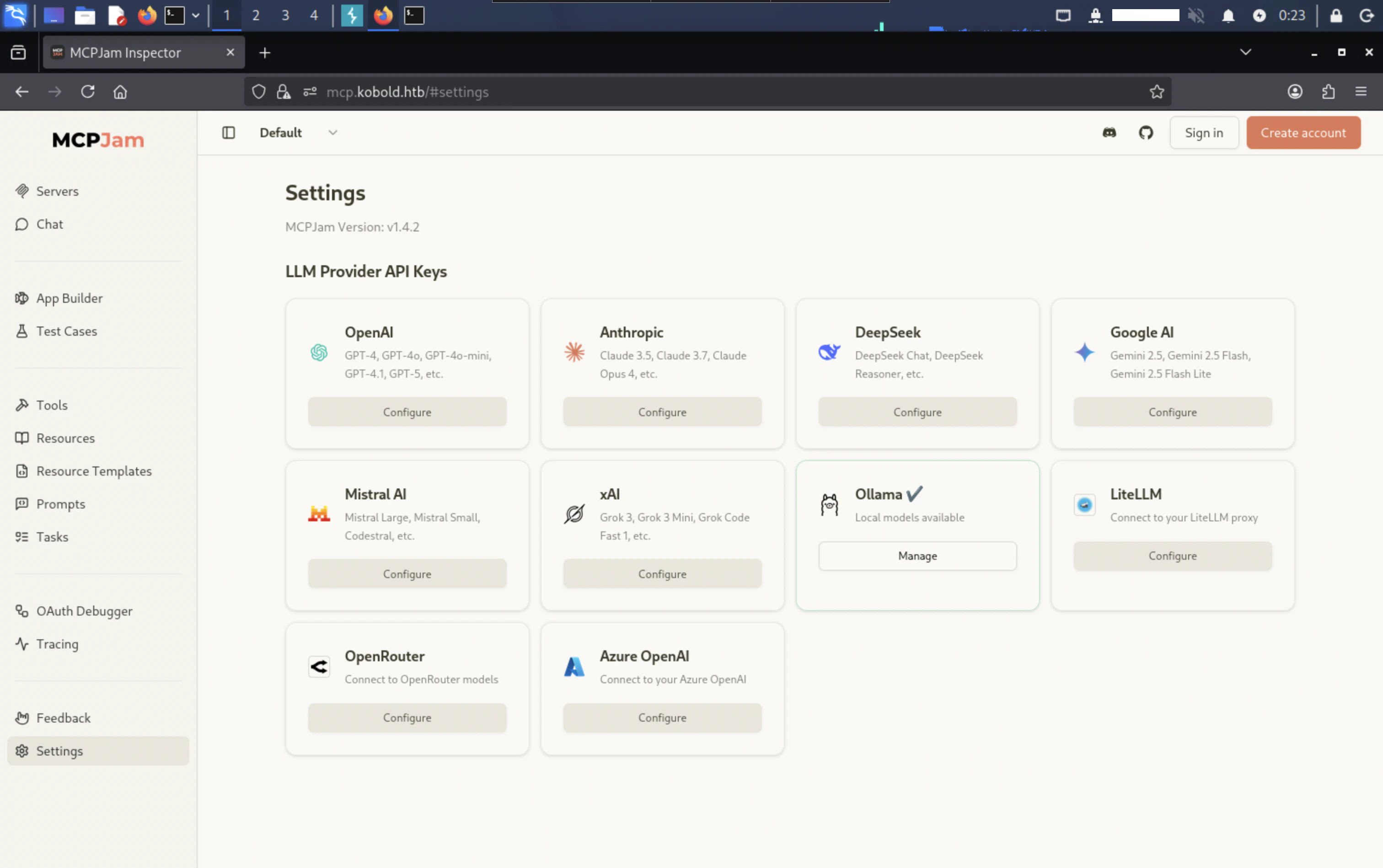
Task: Open Test Cases in sidebar
Action: tap(98, 331)
